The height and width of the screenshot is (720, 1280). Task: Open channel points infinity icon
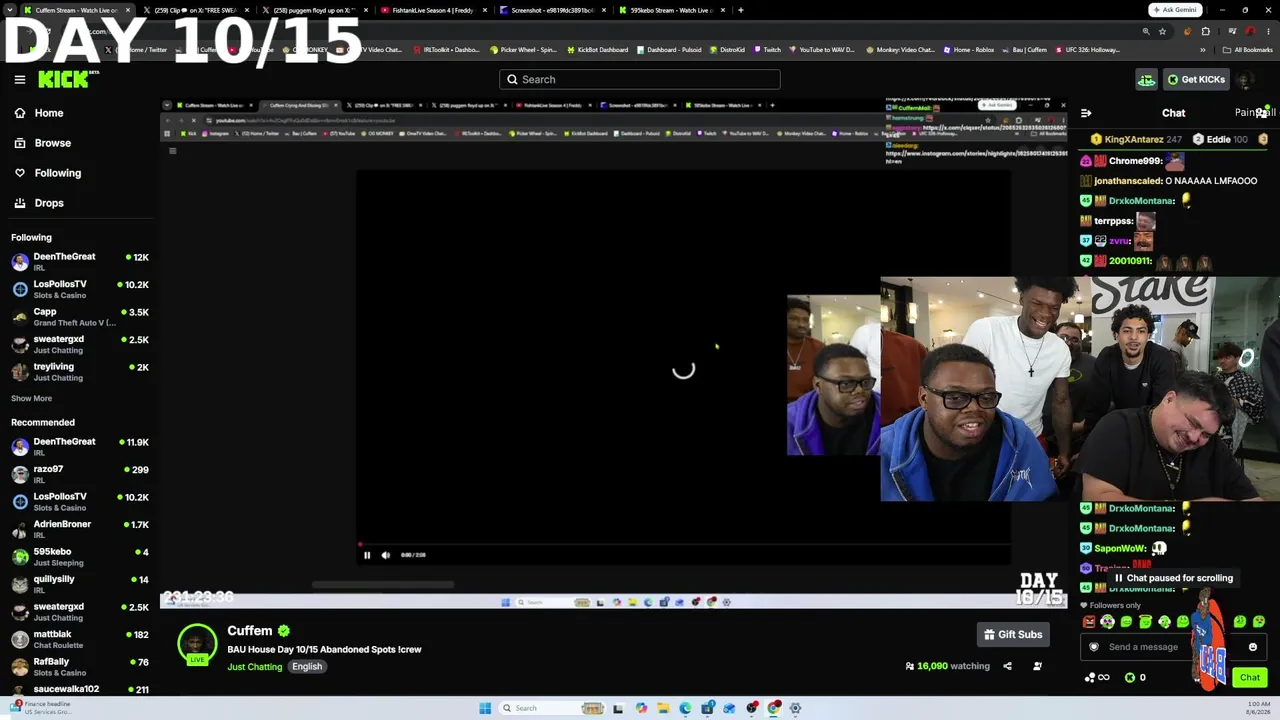pos(1097,678)
